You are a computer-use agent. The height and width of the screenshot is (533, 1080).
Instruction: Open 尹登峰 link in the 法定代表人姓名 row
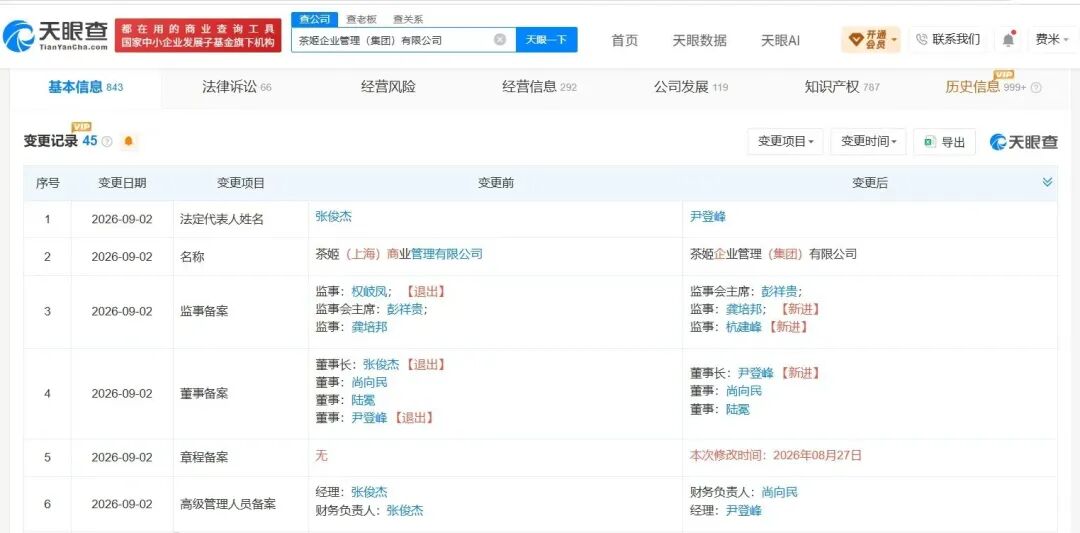[708, 216]
